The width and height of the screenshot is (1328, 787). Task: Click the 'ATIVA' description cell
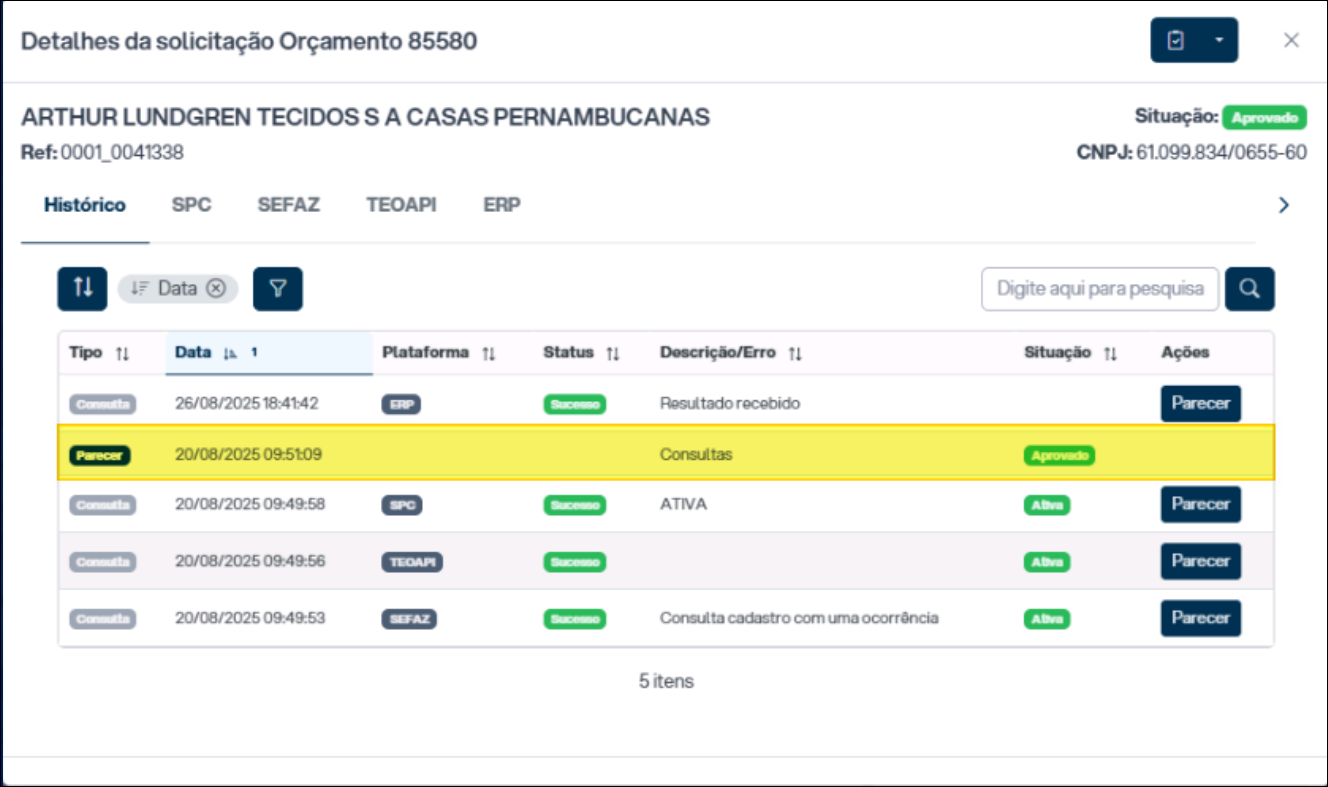(683, 504)
